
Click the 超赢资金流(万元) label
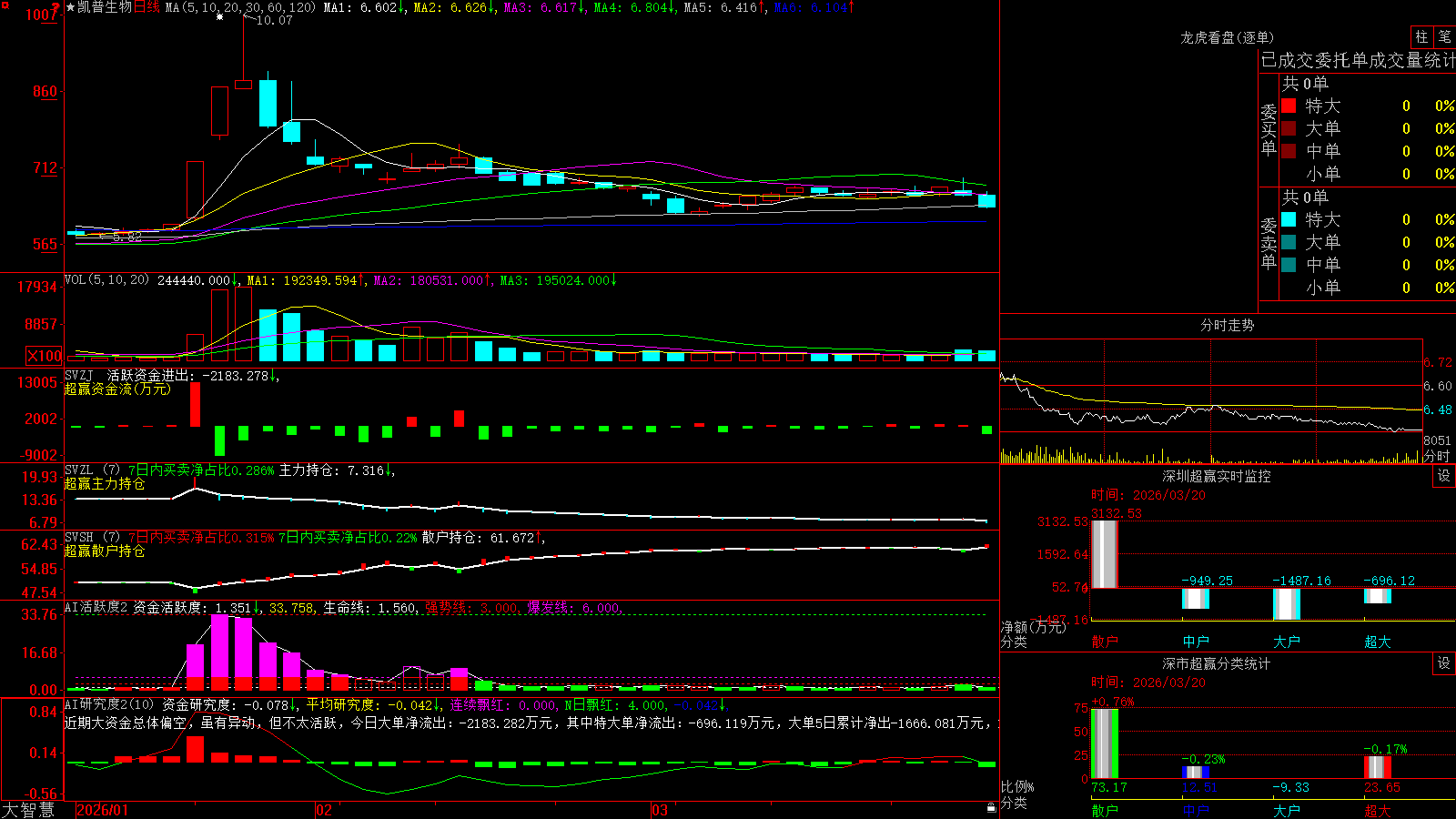pos(117,389)
